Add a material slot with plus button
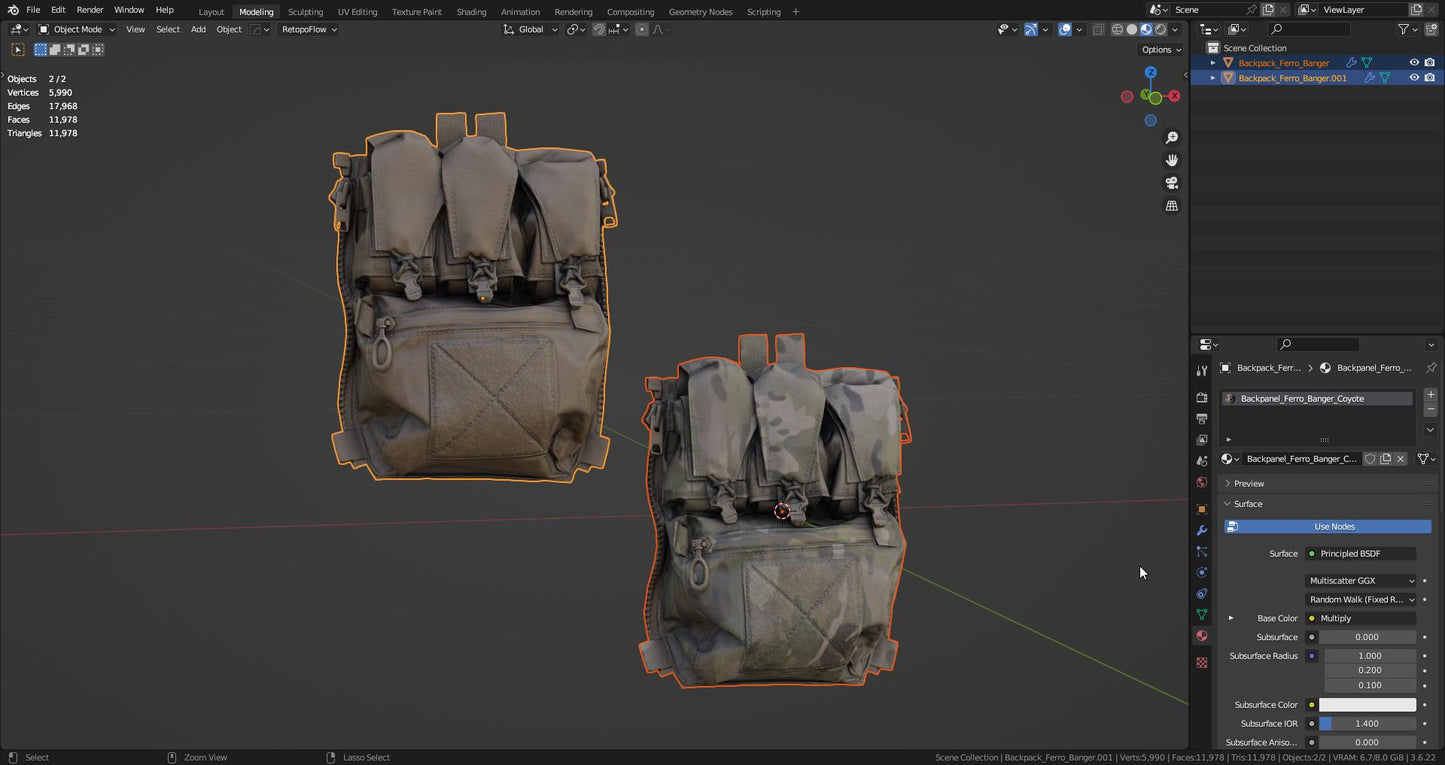This screenshot has width=1445, height=765. (1430, 395)
